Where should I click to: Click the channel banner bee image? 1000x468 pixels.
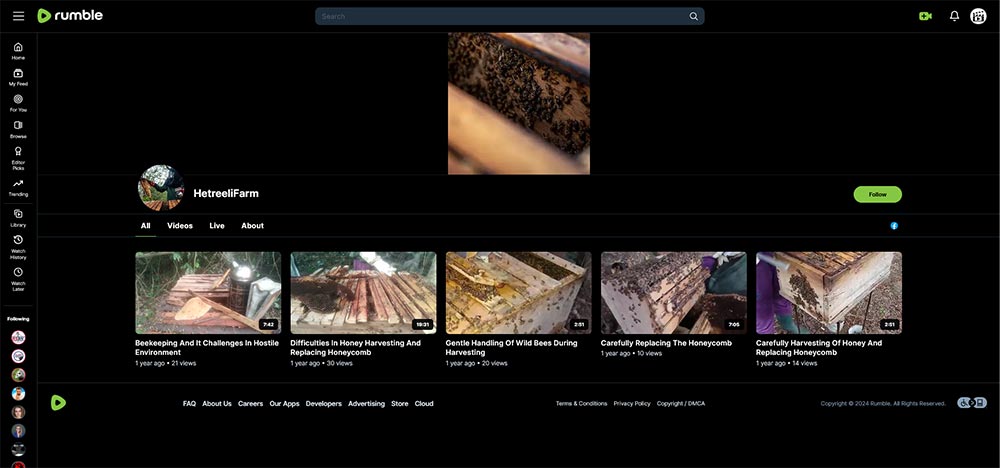coord(518,103)
